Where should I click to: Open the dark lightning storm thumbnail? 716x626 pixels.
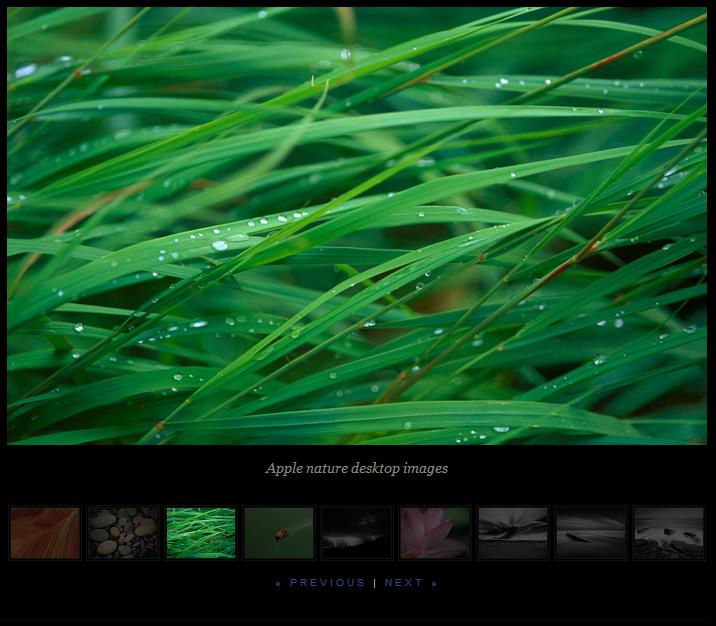click(357, 533)
